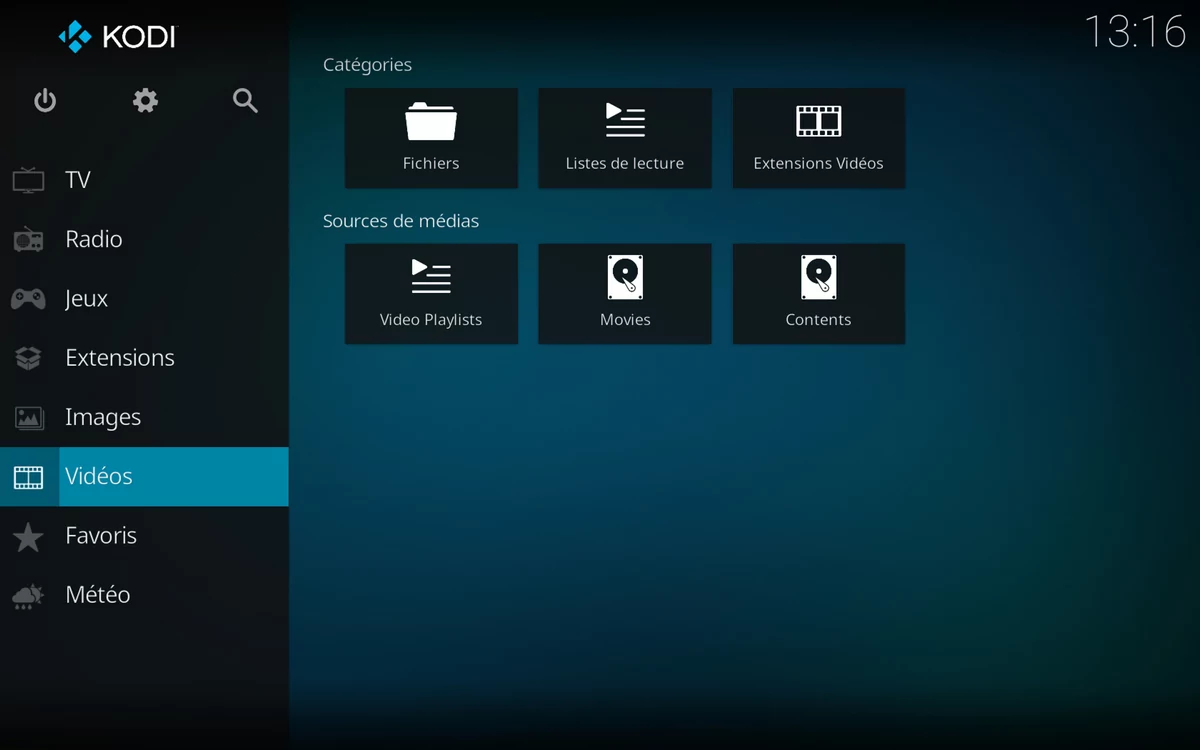Click the playlist icon above Video Playlists
This screenshot has width=1200, height=750.
[431, 276]
